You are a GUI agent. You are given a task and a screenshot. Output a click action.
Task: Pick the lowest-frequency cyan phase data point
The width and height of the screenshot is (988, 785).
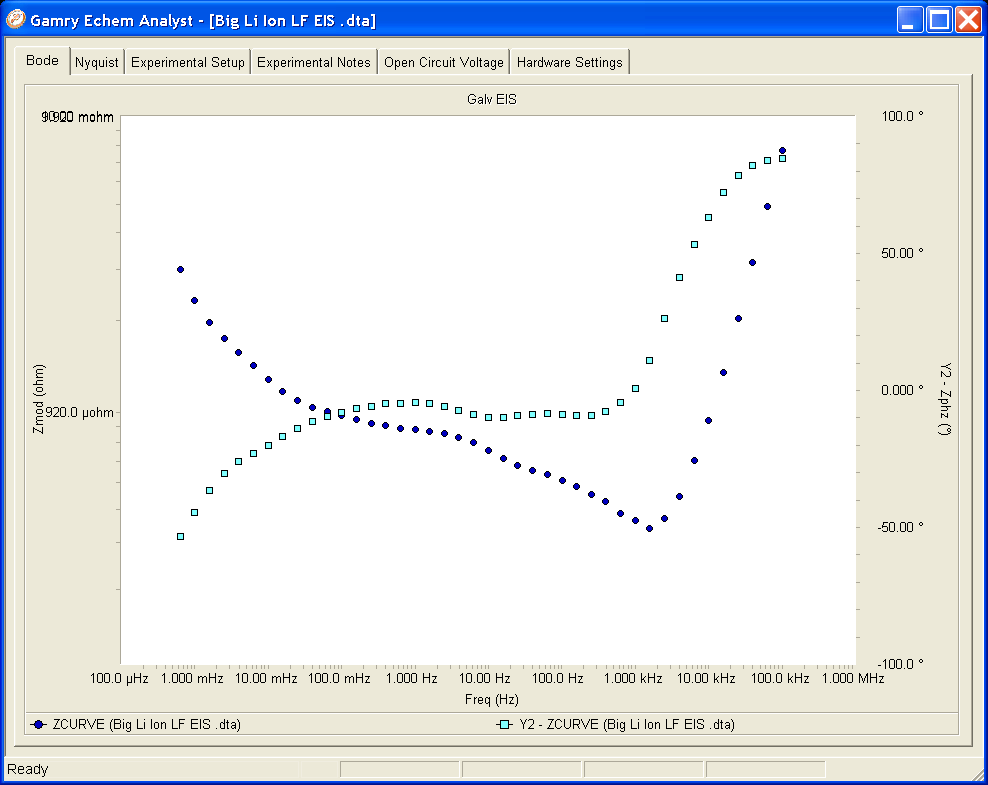coord(180,537)
